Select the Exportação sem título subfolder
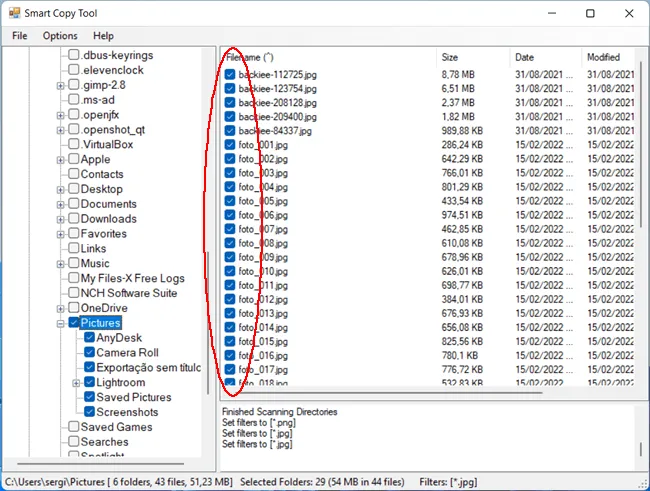 click(148, 367)
